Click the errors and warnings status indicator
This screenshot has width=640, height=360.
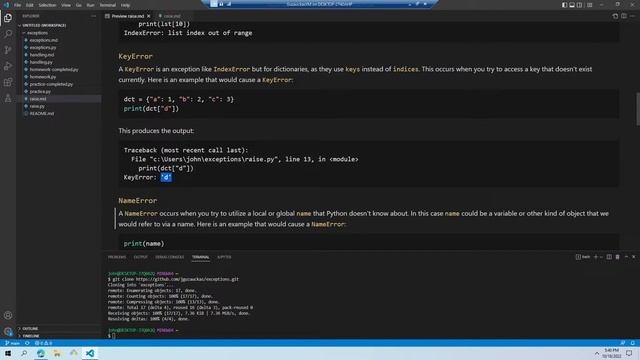pos(43,343)
